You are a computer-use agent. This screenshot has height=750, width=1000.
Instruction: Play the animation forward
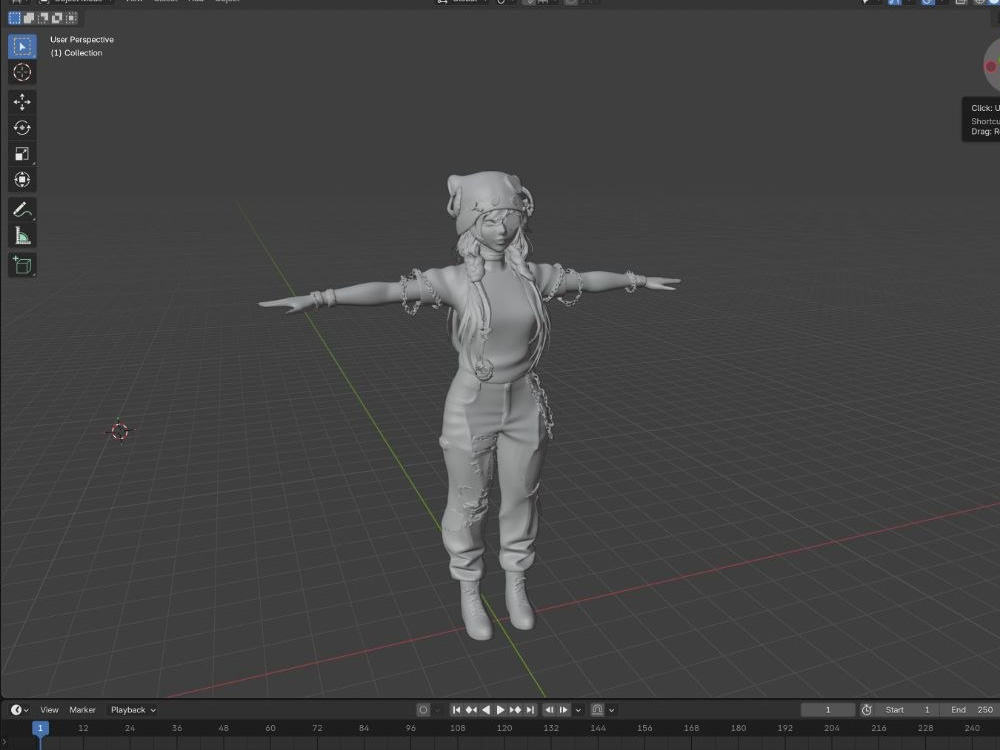501,710
